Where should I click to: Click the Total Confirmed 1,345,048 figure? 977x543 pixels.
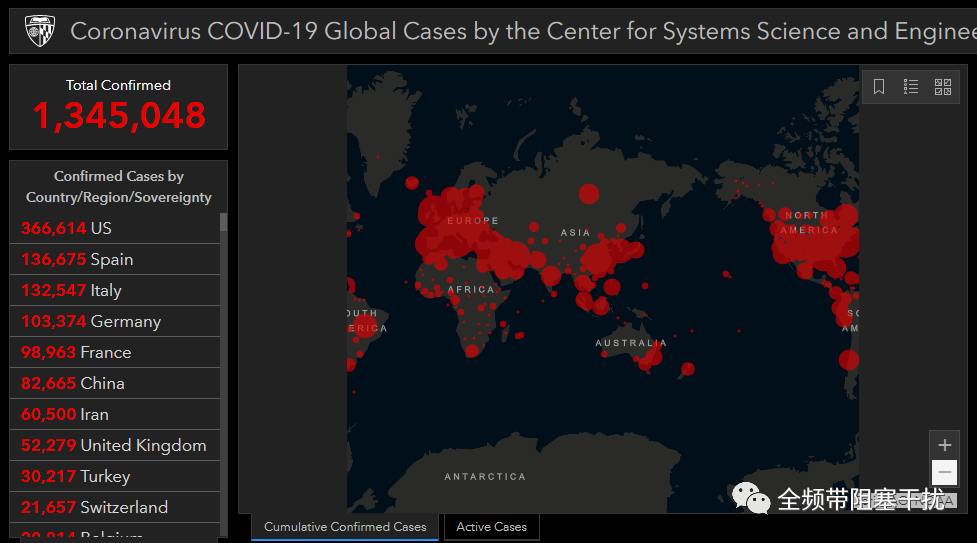coord(118,115)
